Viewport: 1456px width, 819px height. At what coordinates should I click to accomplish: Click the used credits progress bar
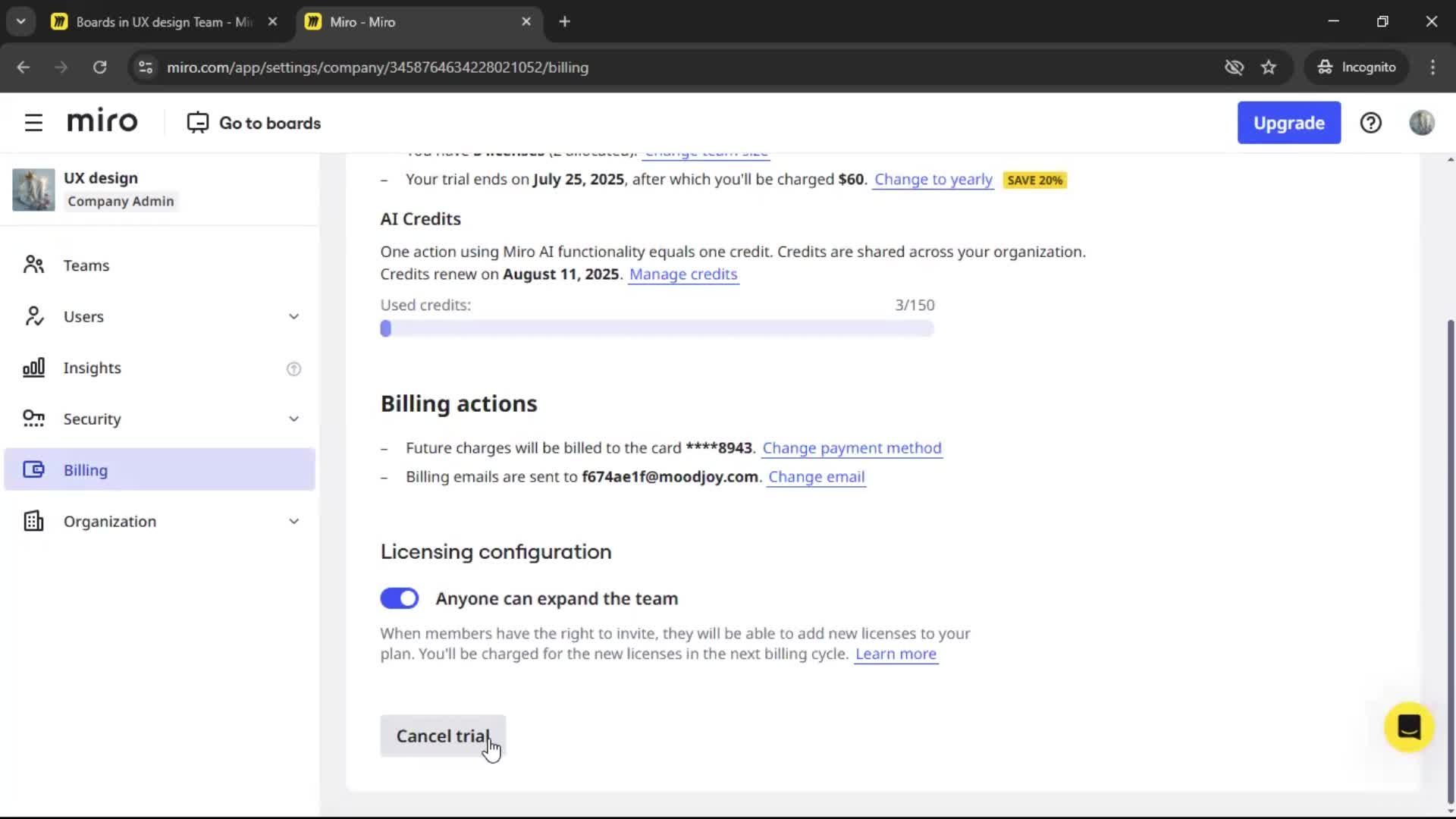(x=657, y=328)
